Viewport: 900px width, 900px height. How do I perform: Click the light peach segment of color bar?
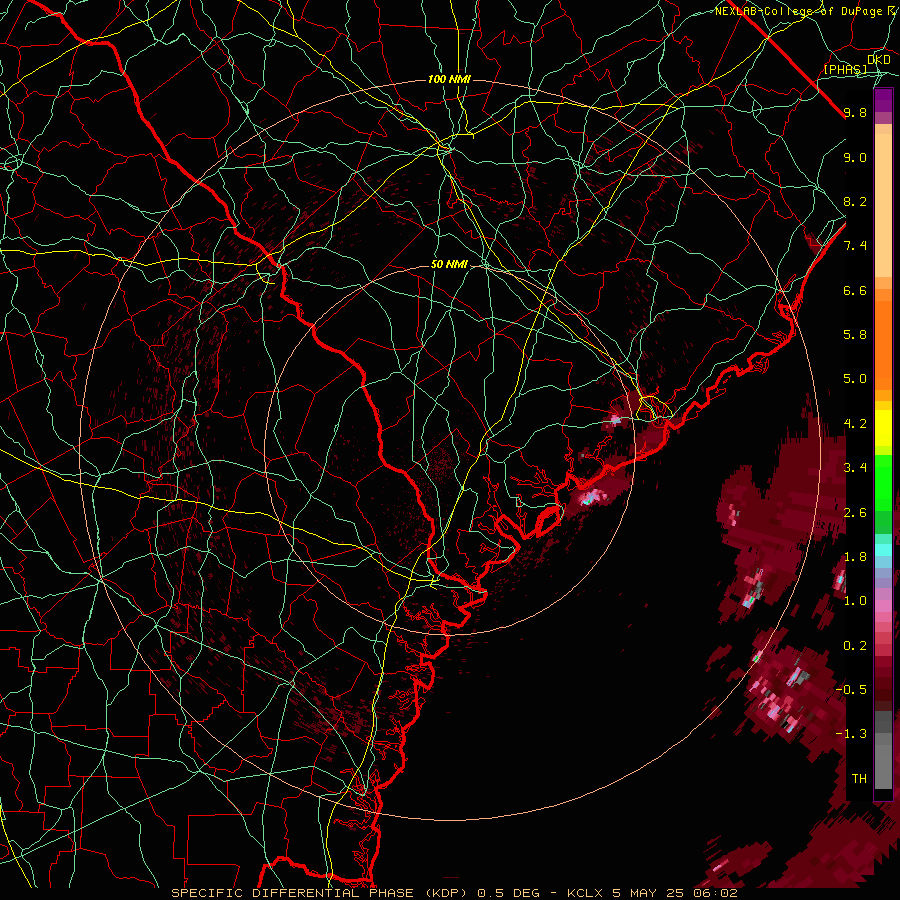coord(883,207)
